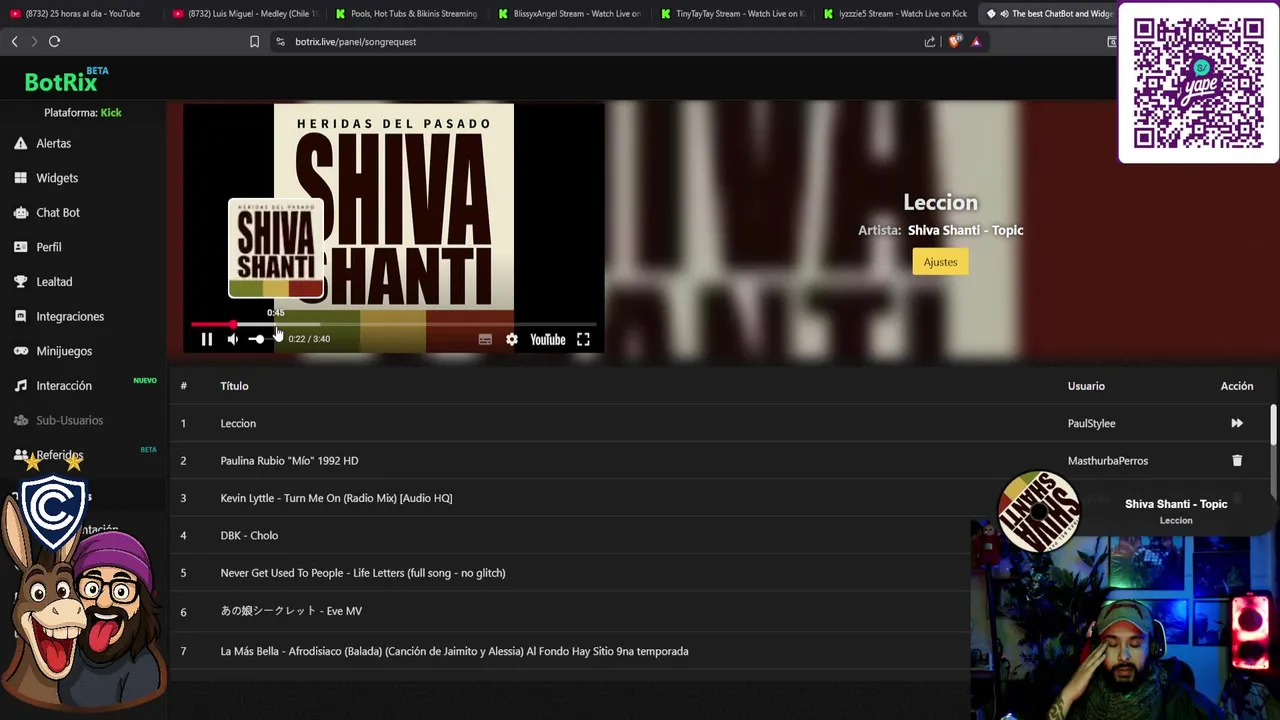Select DBK - Cholo song row

tap(249, 536)
